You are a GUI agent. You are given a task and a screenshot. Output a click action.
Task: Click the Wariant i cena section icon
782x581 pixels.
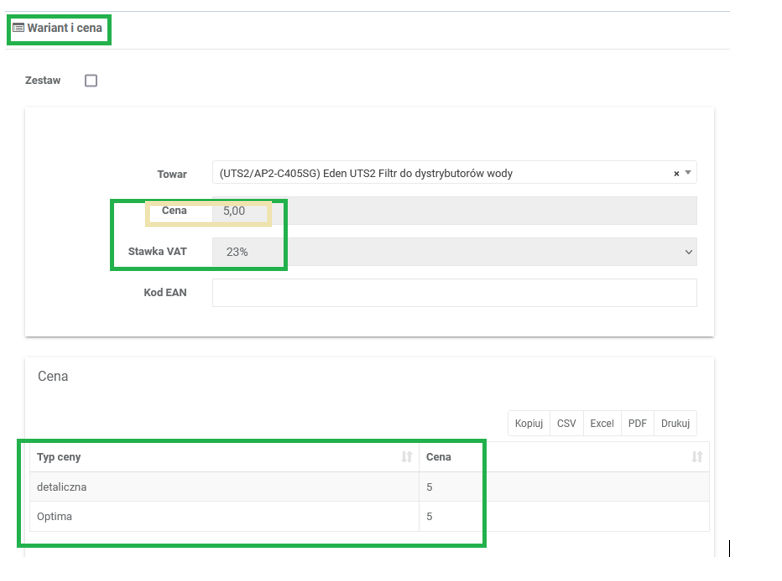point(18,28)
